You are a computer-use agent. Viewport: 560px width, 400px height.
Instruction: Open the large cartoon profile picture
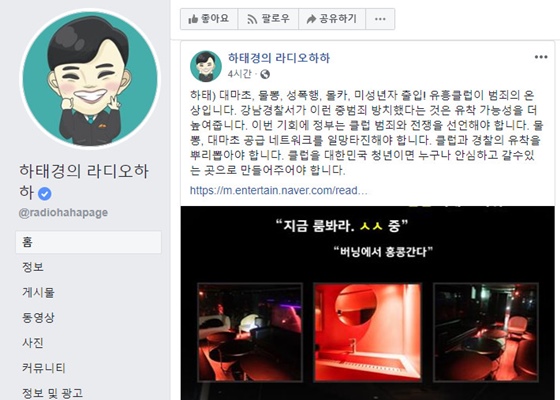(90, 79)
